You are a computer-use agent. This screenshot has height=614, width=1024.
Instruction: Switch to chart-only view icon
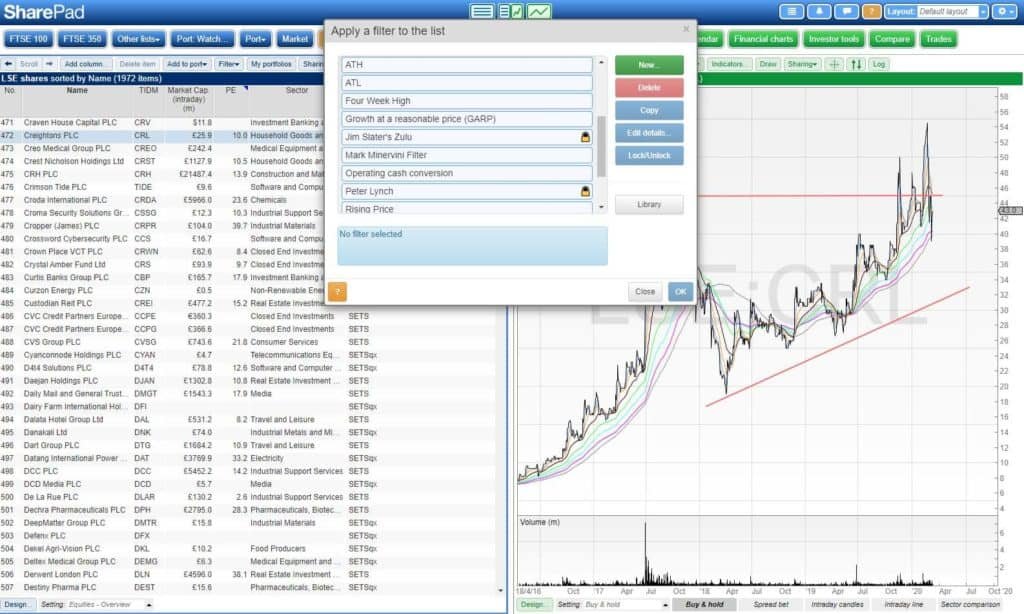(539, 11)
